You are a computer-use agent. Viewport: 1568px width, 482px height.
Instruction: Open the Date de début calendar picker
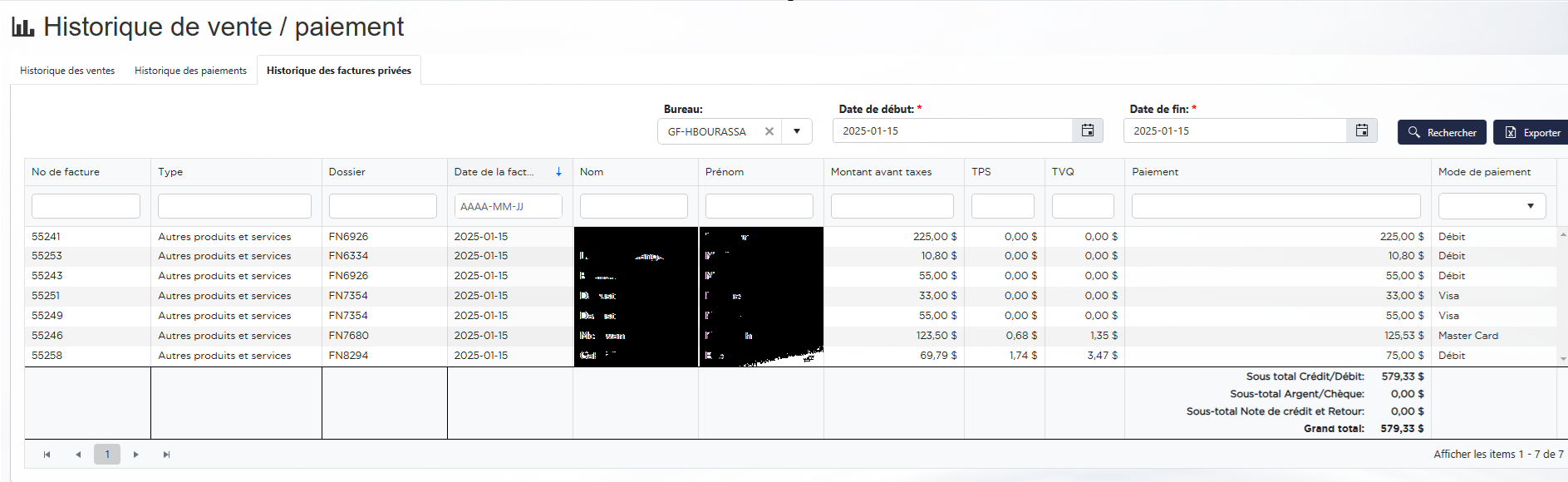[x=1087, y=130]
